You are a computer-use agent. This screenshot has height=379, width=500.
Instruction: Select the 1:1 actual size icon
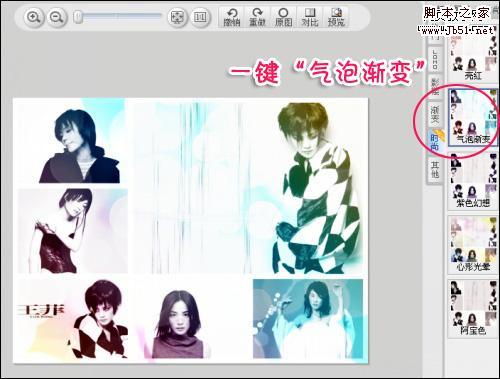coord(200,17)
